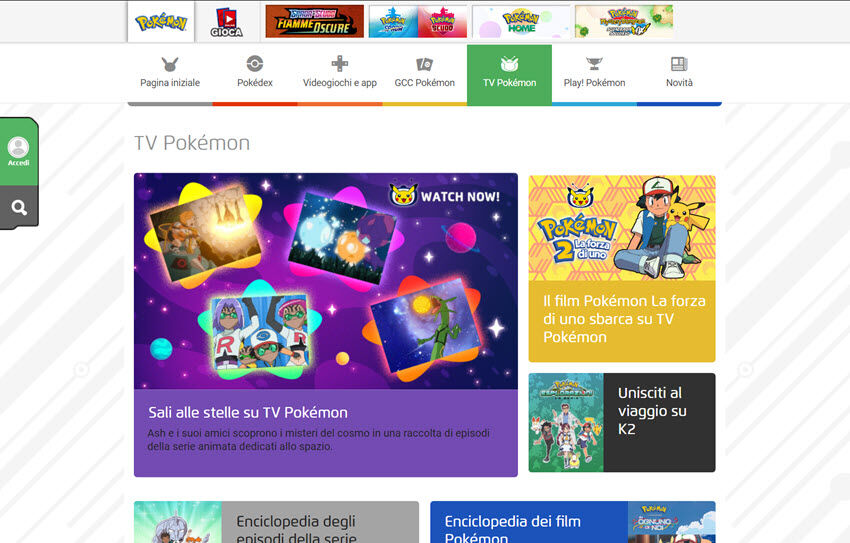The image size is (850, 543).
Task: Click the D-pad icon above Videogiochi e app
Action: pos(340,63)
